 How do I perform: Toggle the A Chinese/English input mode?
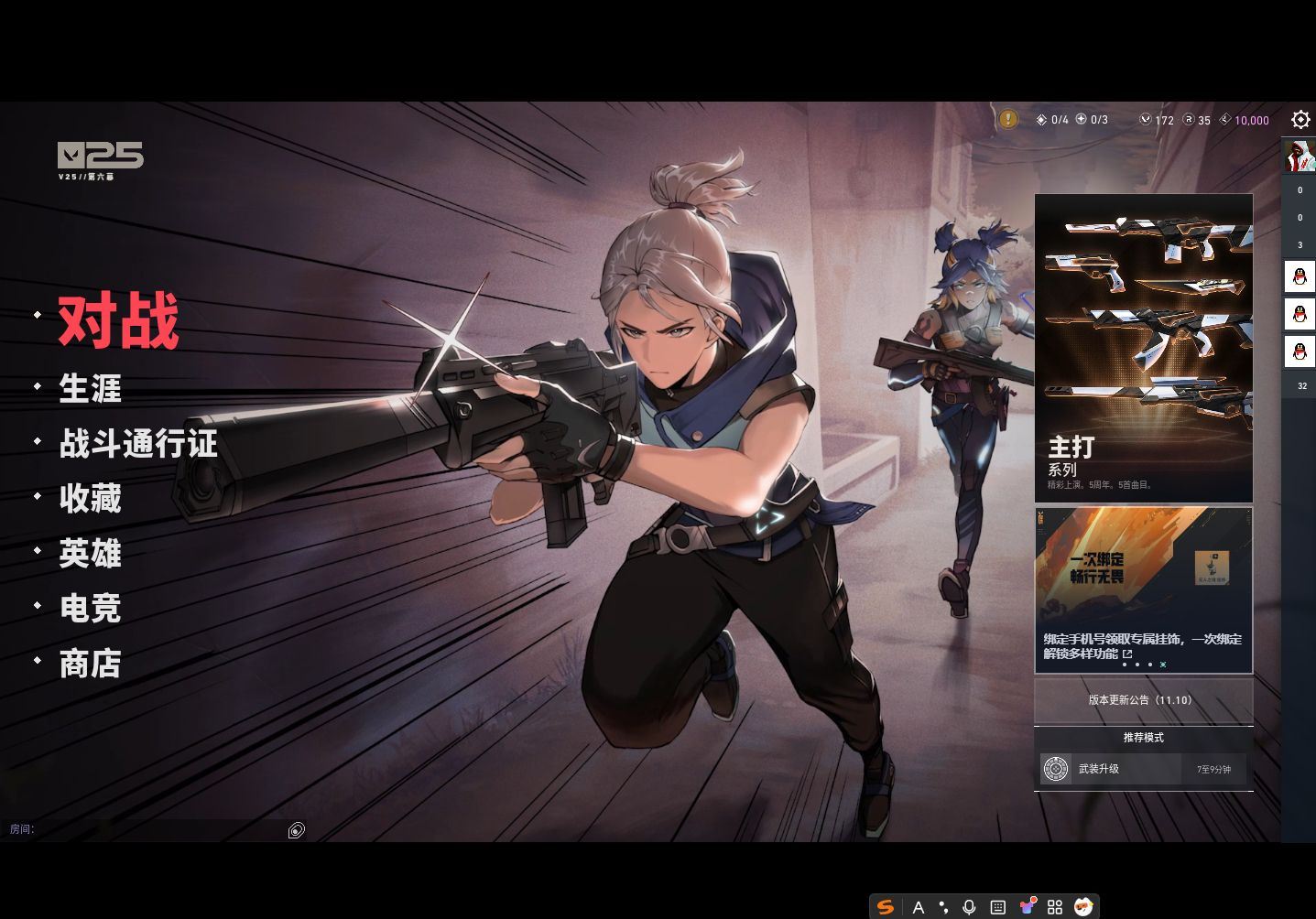tap(918, 907)
